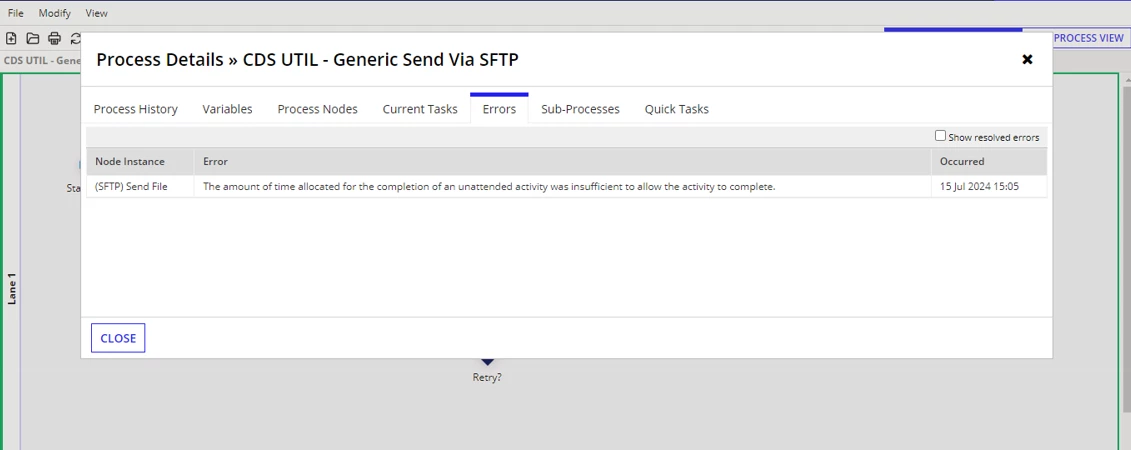Open the File menu
The height and width of the screenshot is (450, 1131).
(x=16, y=13)
